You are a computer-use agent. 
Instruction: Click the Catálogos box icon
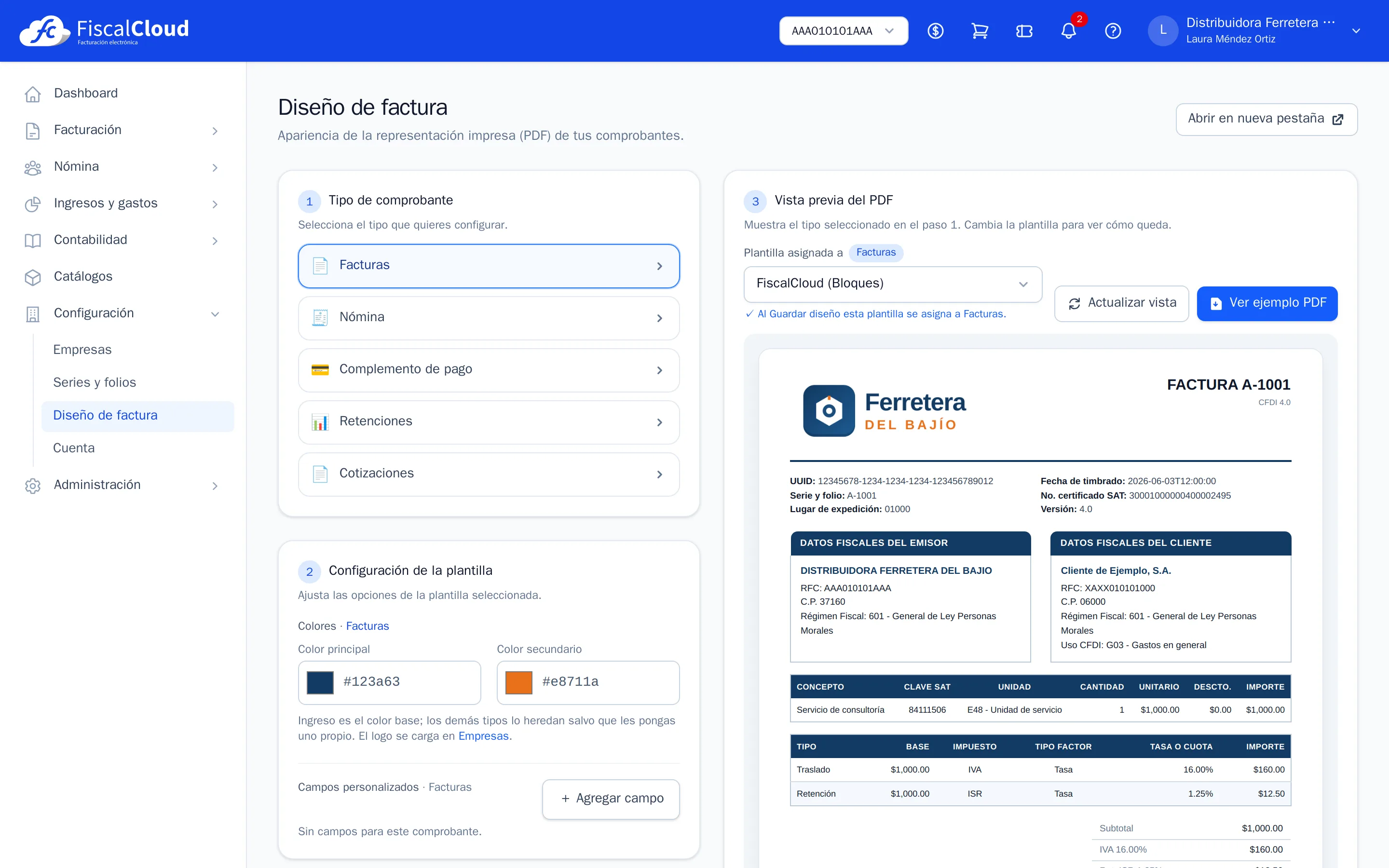click(33, 277)
